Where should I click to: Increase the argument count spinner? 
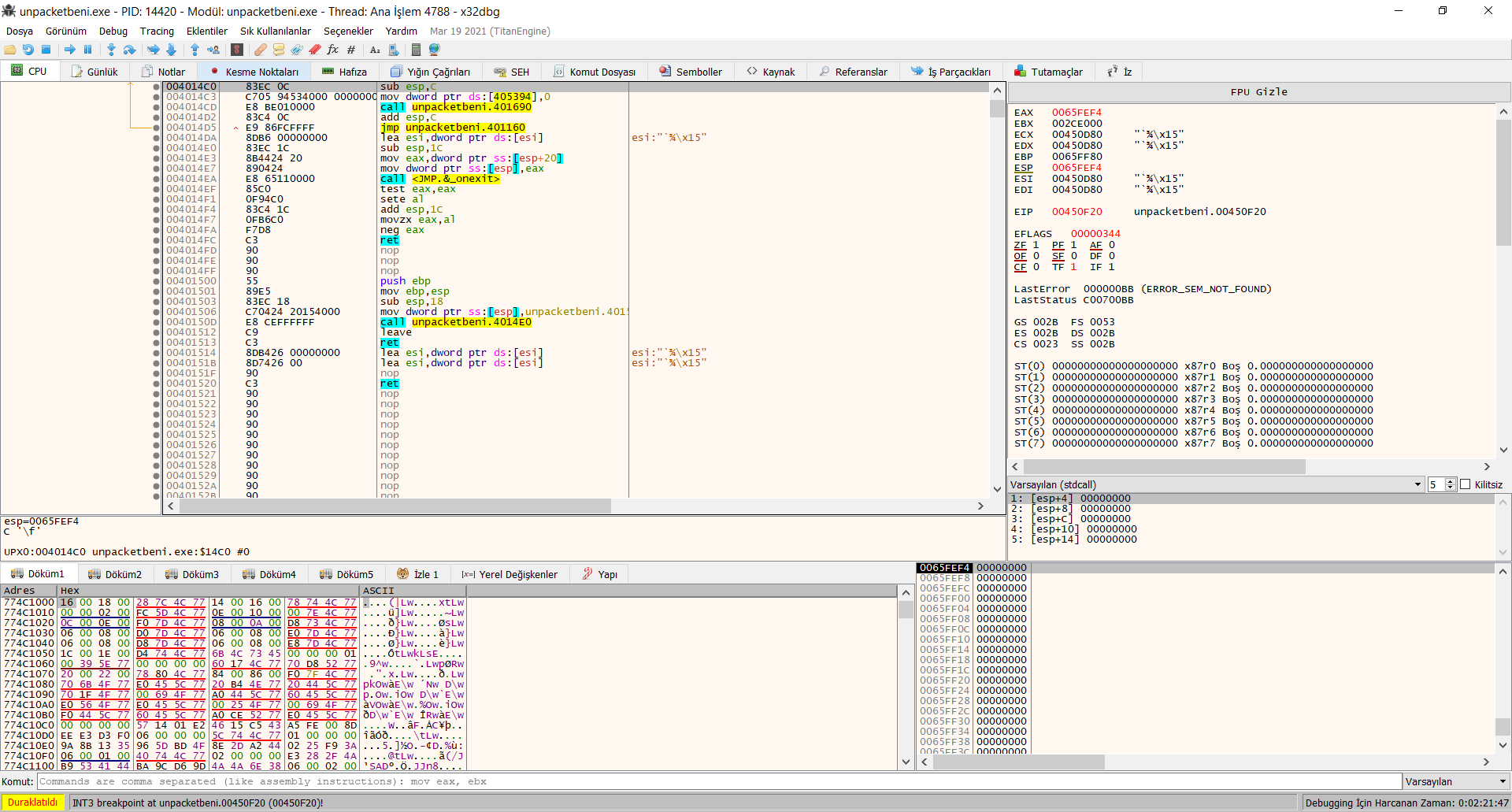[x=1451, y=481]
